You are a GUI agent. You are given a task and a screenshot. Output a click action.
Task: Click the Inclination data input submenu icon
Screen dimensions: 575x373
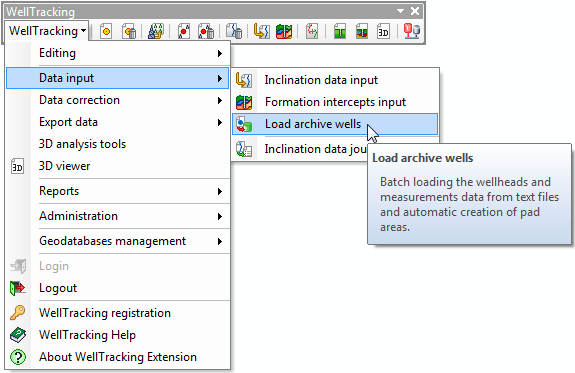pos(244,80)
